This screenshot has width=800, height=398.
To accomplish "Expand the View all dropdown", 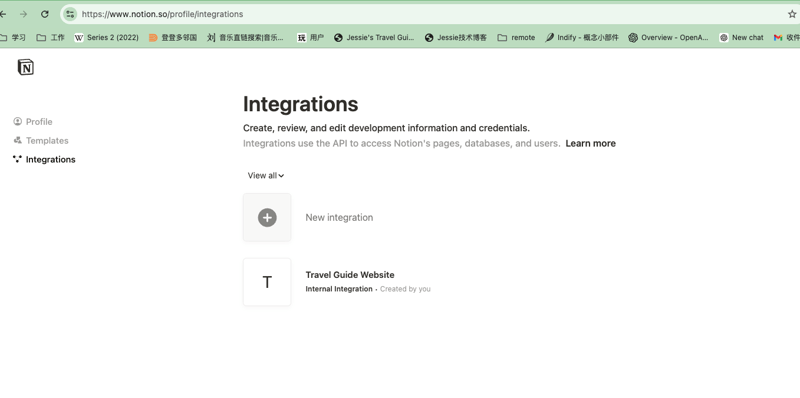I will [266, 176].
